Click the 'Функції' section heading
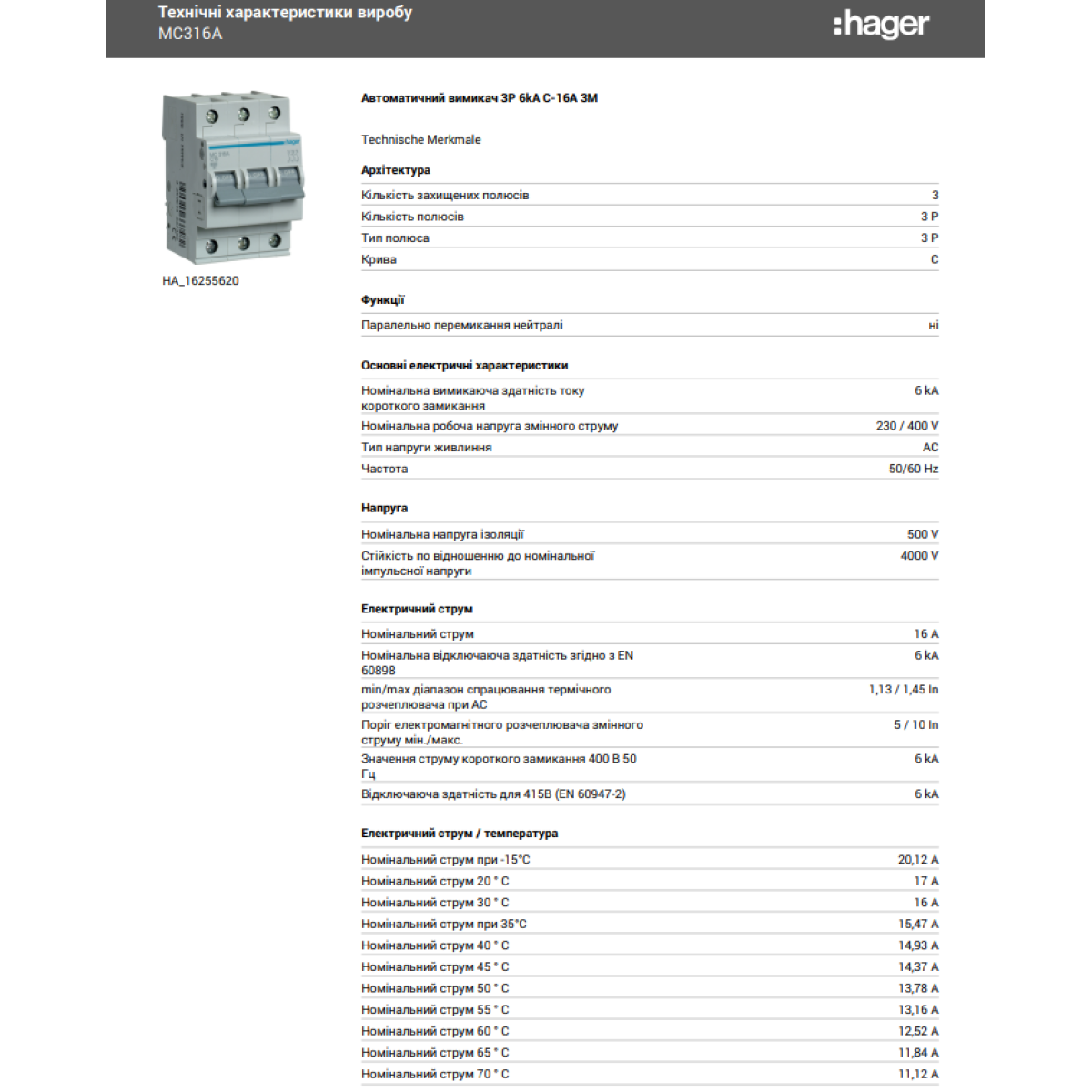This screenshot has width=1092, height=1092. pos(382,300)
